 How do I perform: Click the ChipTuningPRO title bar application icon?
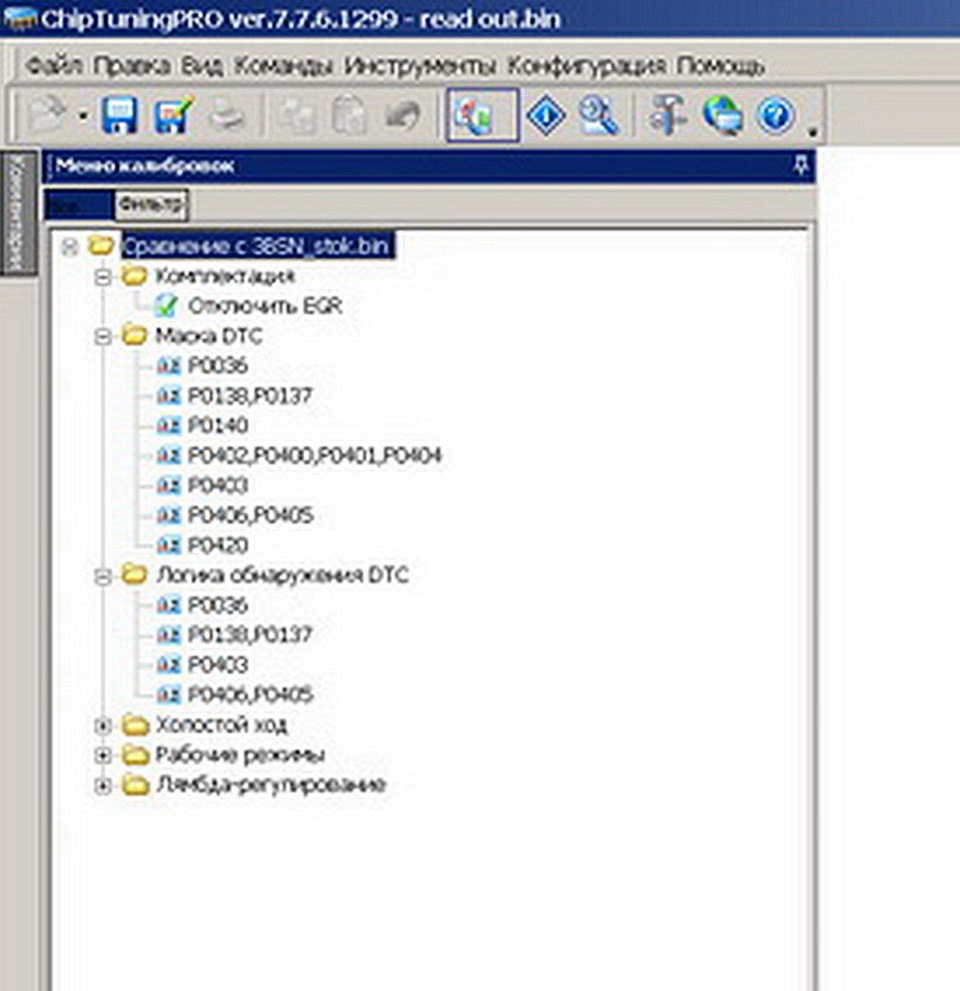(x=19, y=18)
